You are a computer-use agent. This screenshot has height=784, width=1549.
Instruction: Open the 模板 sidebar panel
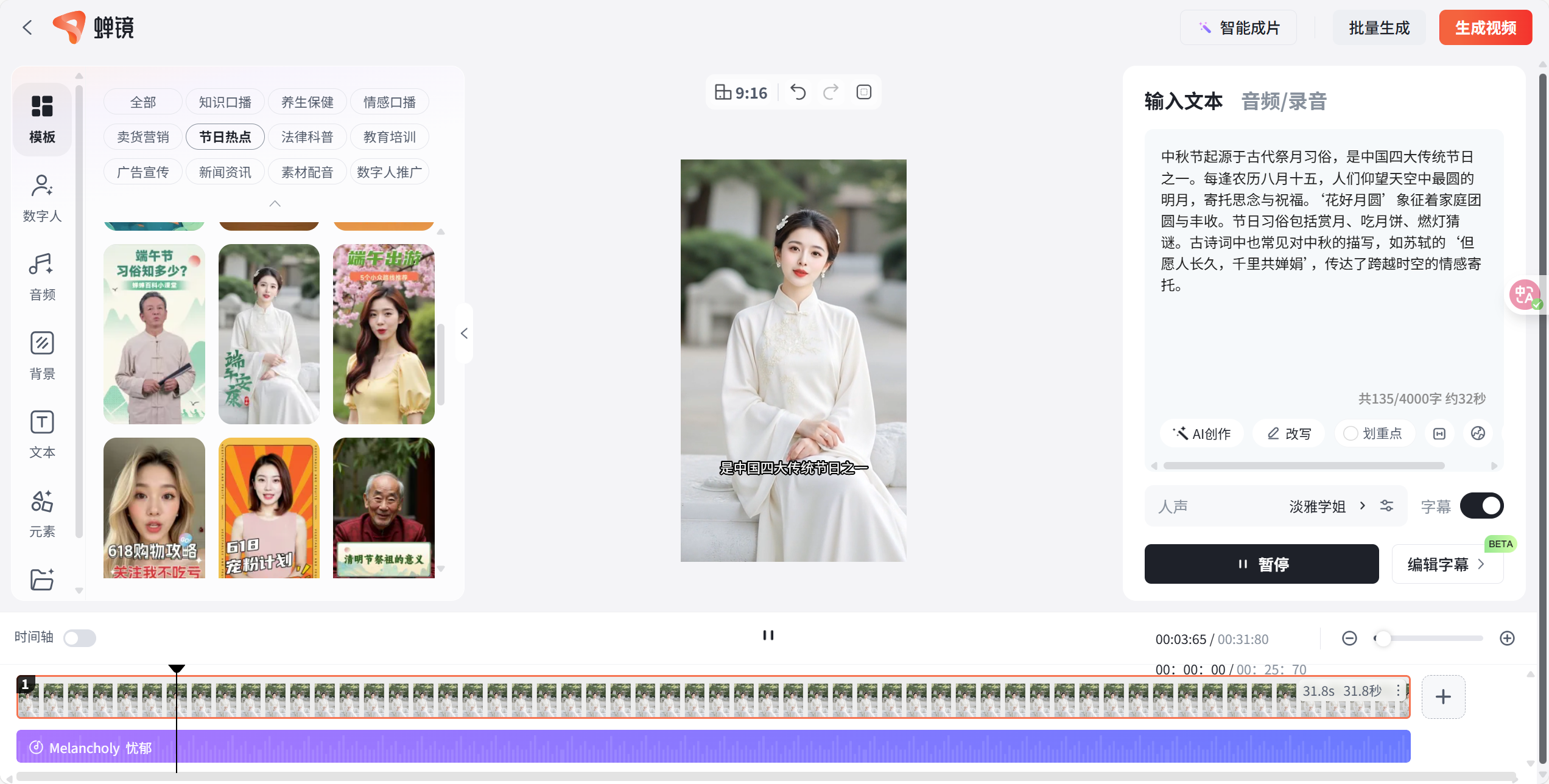[x=42, y=119]
